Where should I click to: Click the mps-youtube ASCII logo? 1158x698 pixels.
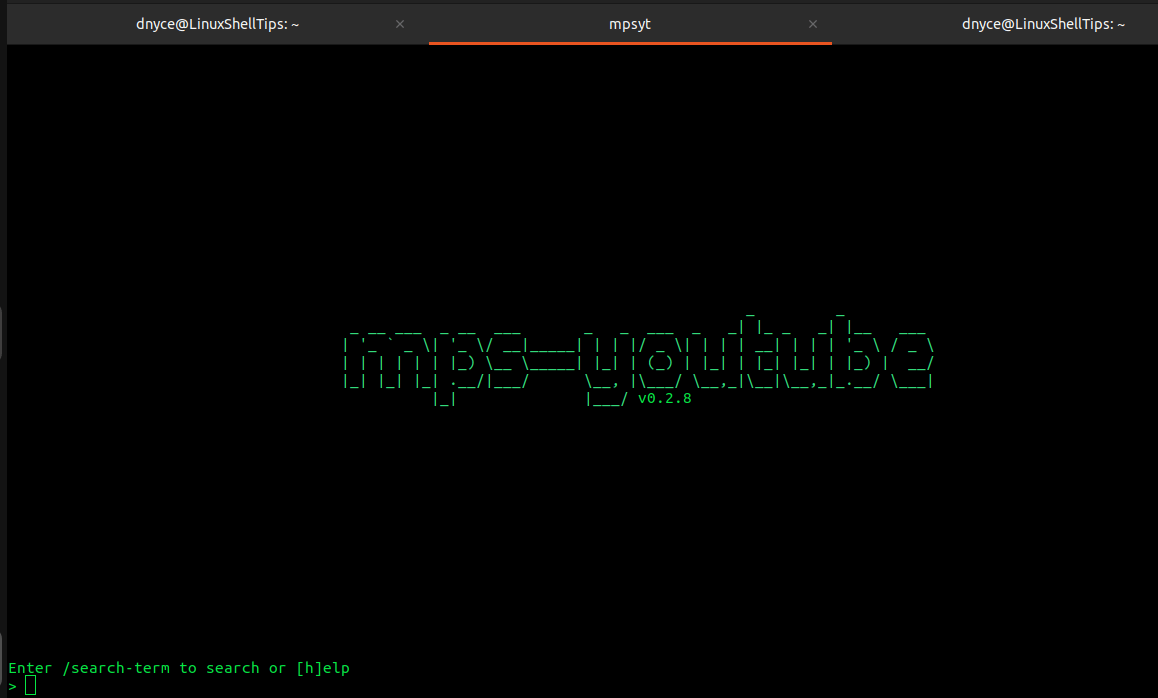click(638, 360)
